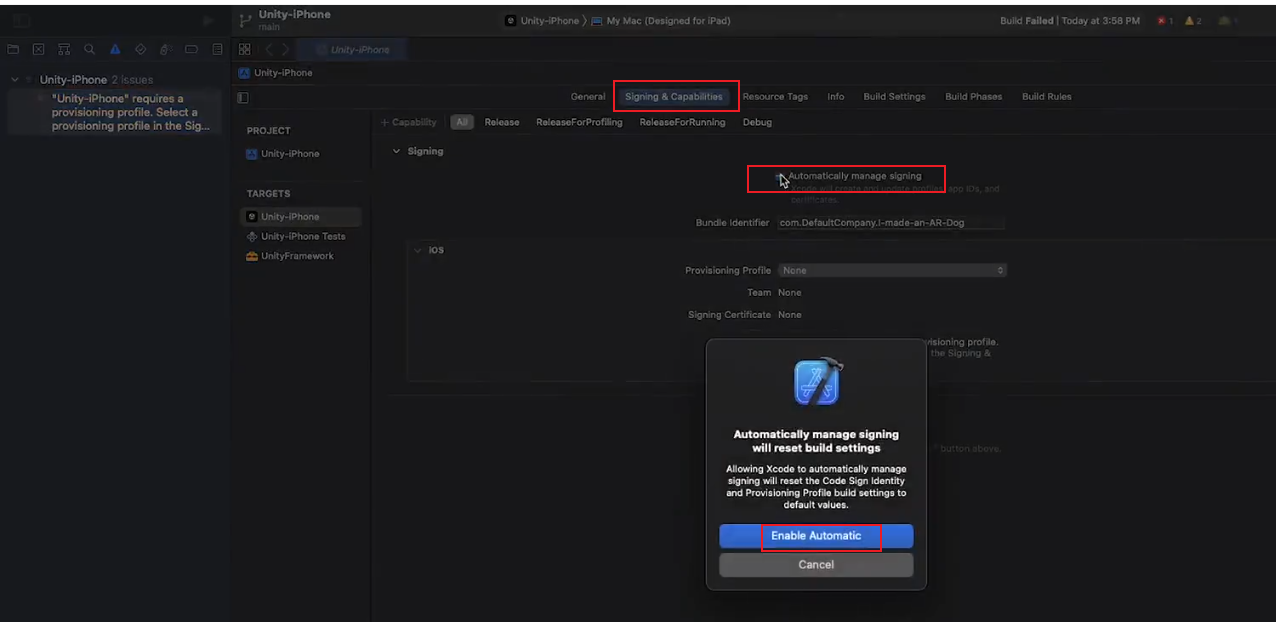This screenshot has height=622, width=1276.
Task: Tick Automatically manage signing checkbox
Action: (781, 176)
